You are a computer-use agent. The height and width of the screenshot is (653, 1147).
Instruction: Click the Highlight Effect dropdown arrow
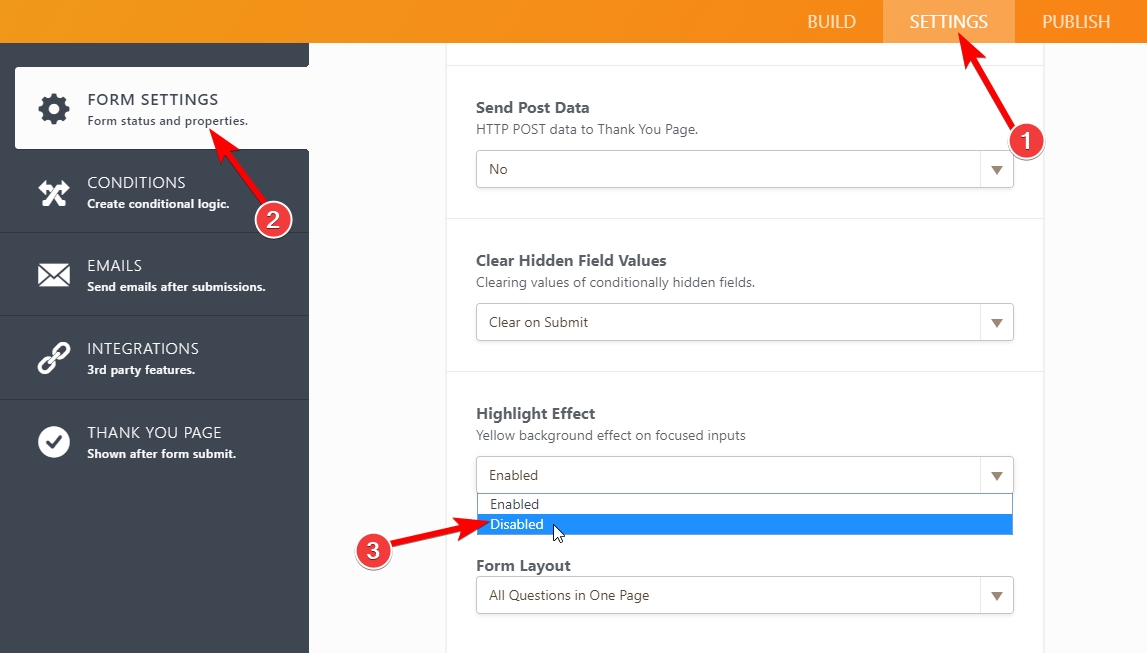[x=996, y=475]
